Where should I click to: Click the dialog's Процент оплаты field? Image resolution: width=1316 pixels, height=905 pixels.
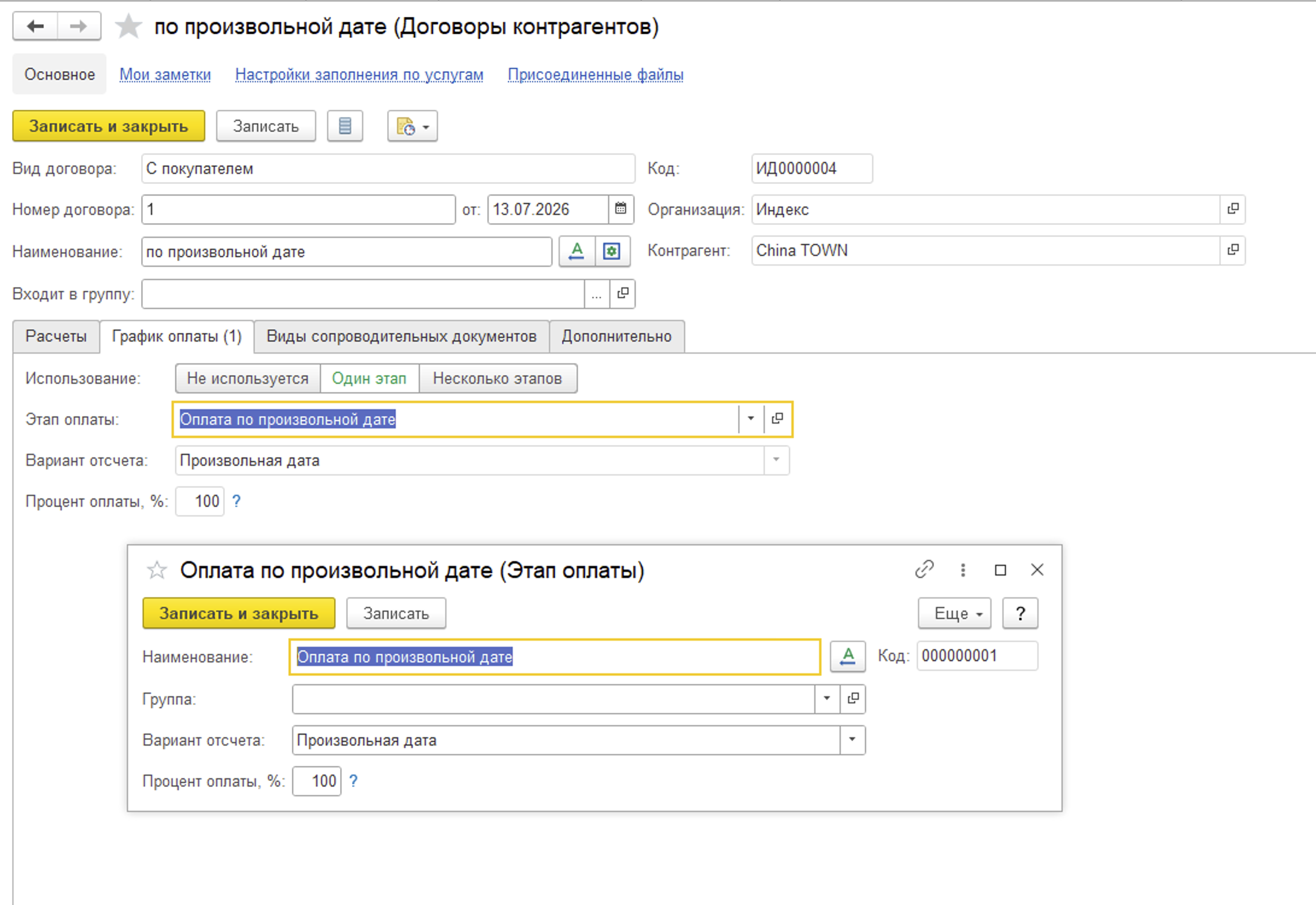317,781
